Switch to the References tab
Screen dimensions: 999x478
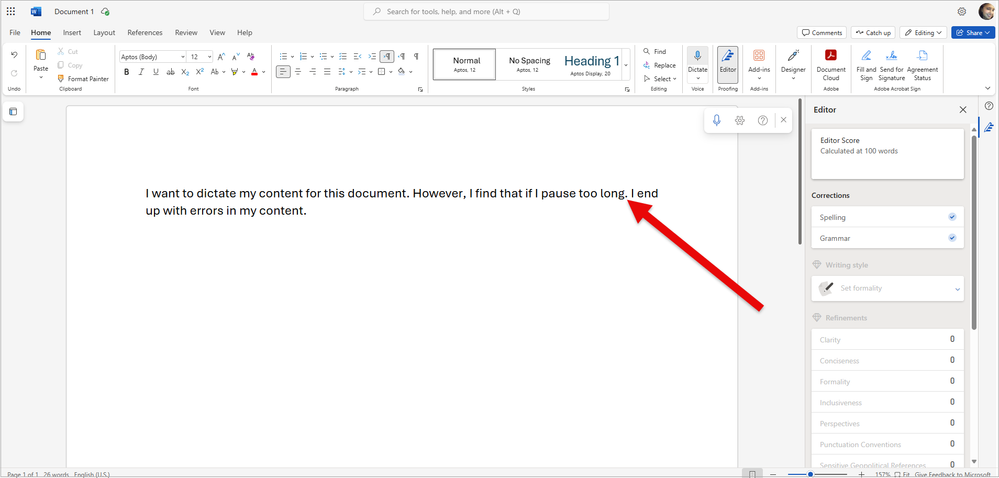[145, 33]
